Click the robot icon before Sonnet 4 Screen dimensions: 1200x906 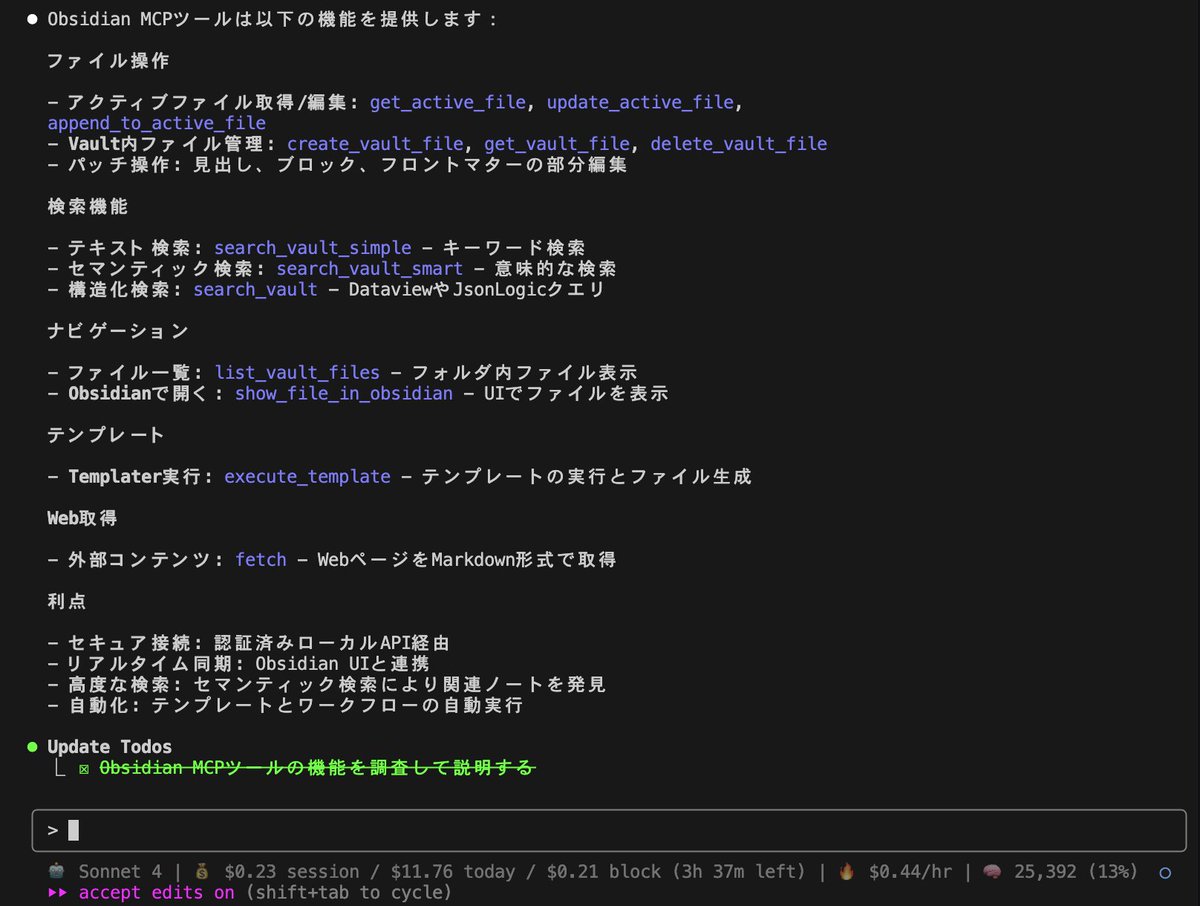pyautogui.click(x=56, y=872)
